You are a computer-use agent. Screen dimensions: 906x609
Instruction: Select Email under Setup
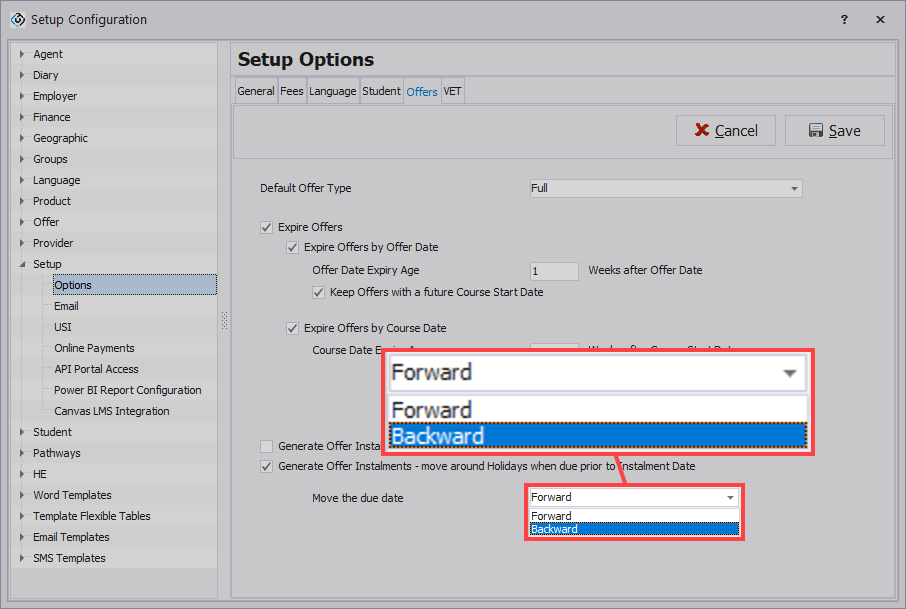66,306
